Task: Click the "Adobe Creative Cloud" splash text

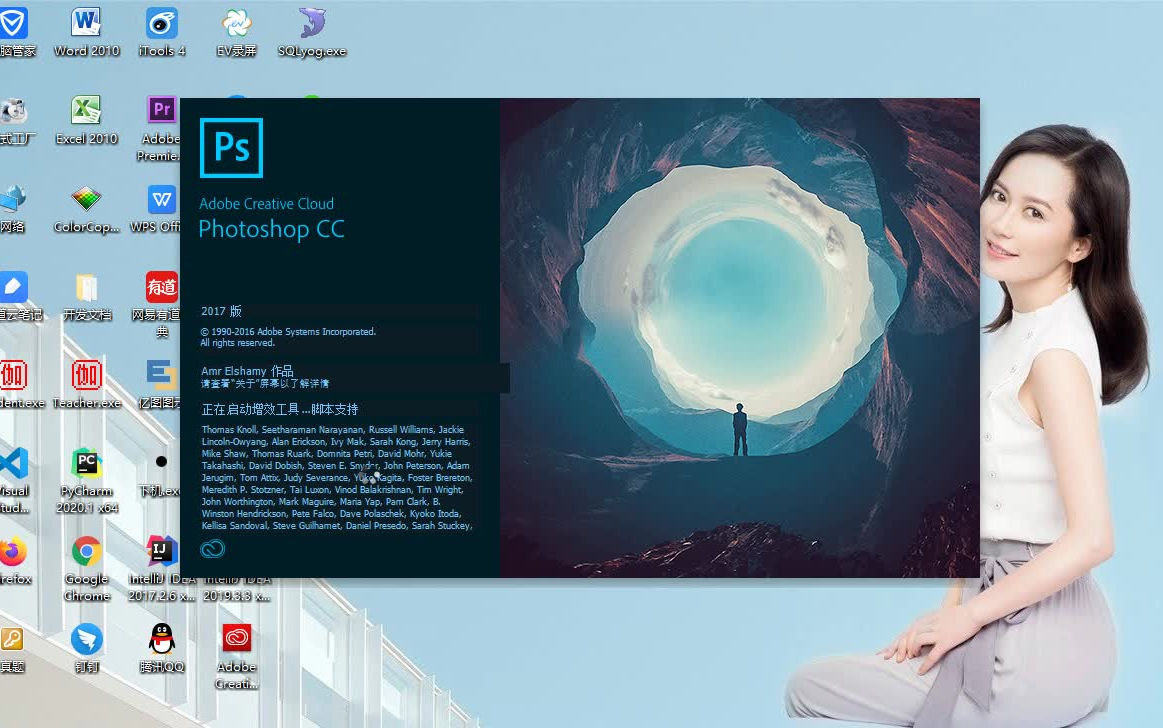Action: [x=266, y=204]
